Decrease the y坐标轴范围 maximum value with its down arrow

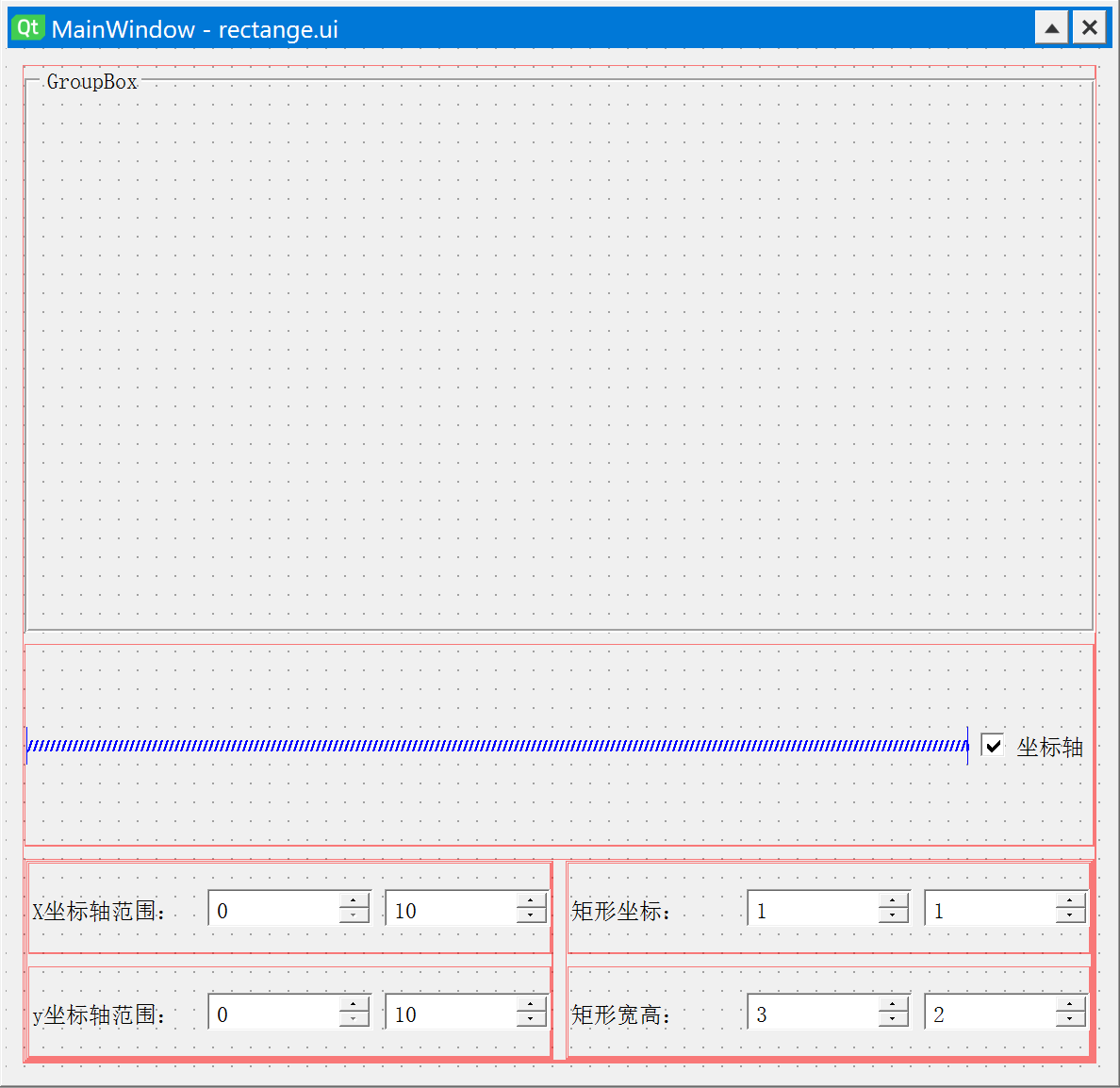(532, 1020)
